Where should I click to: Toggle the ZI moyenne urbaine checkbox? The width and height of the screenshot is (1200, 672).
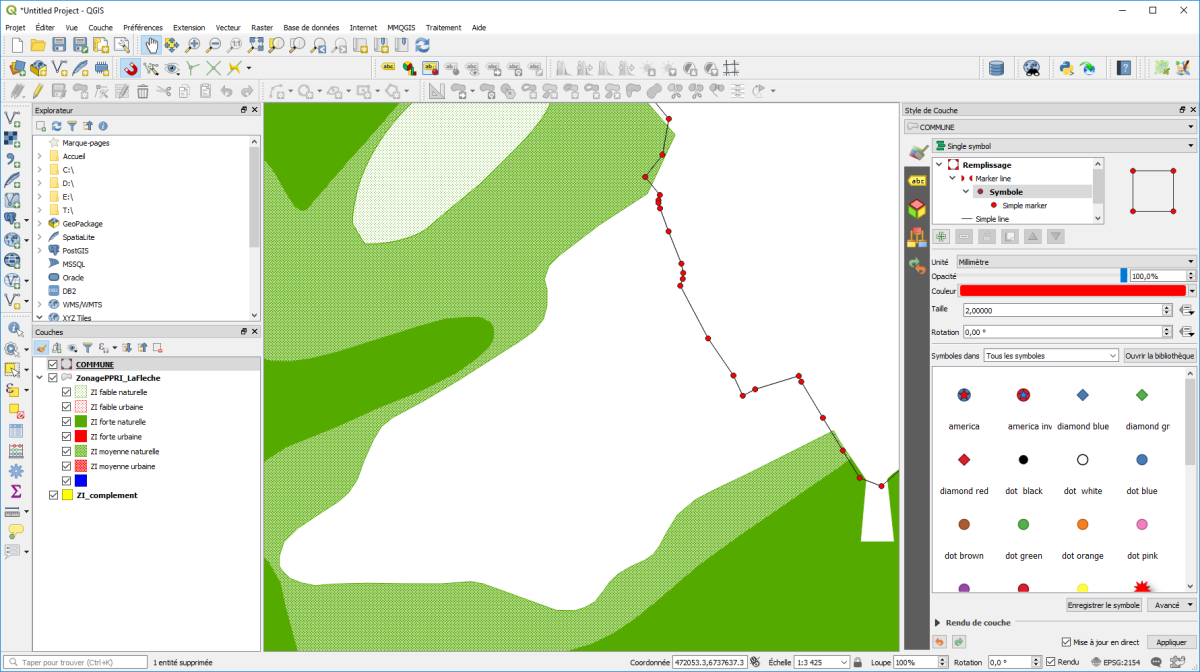point(67,466)
